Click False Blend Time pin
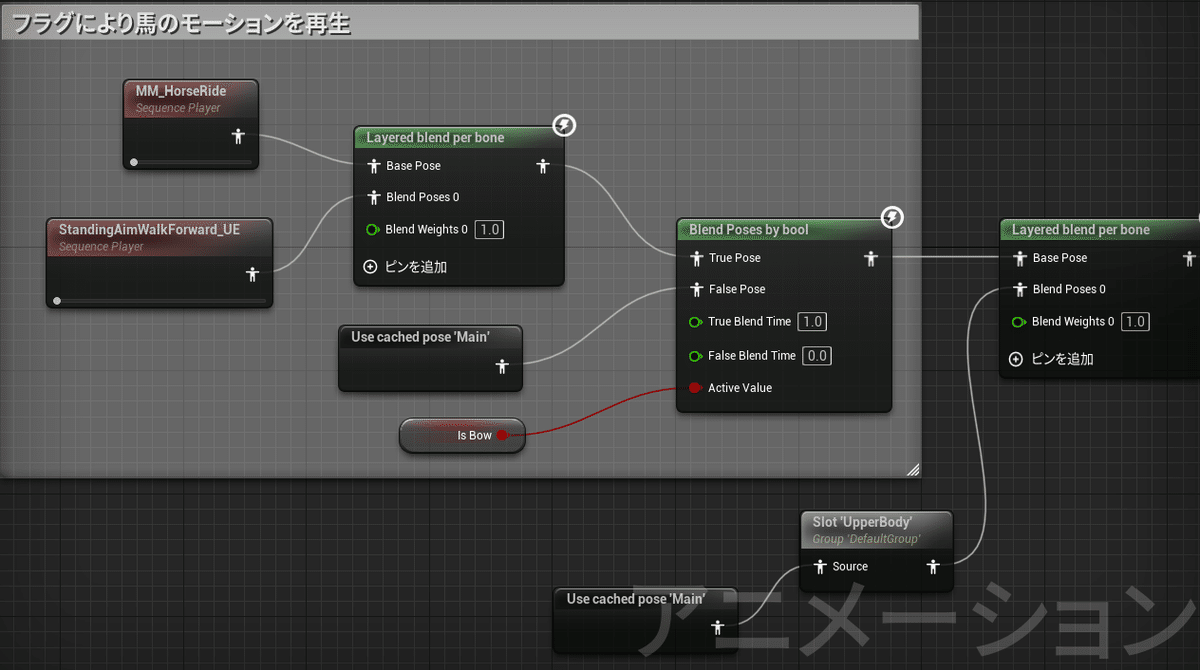Viewport: 1200px width, 670px height. coord(696,356)
